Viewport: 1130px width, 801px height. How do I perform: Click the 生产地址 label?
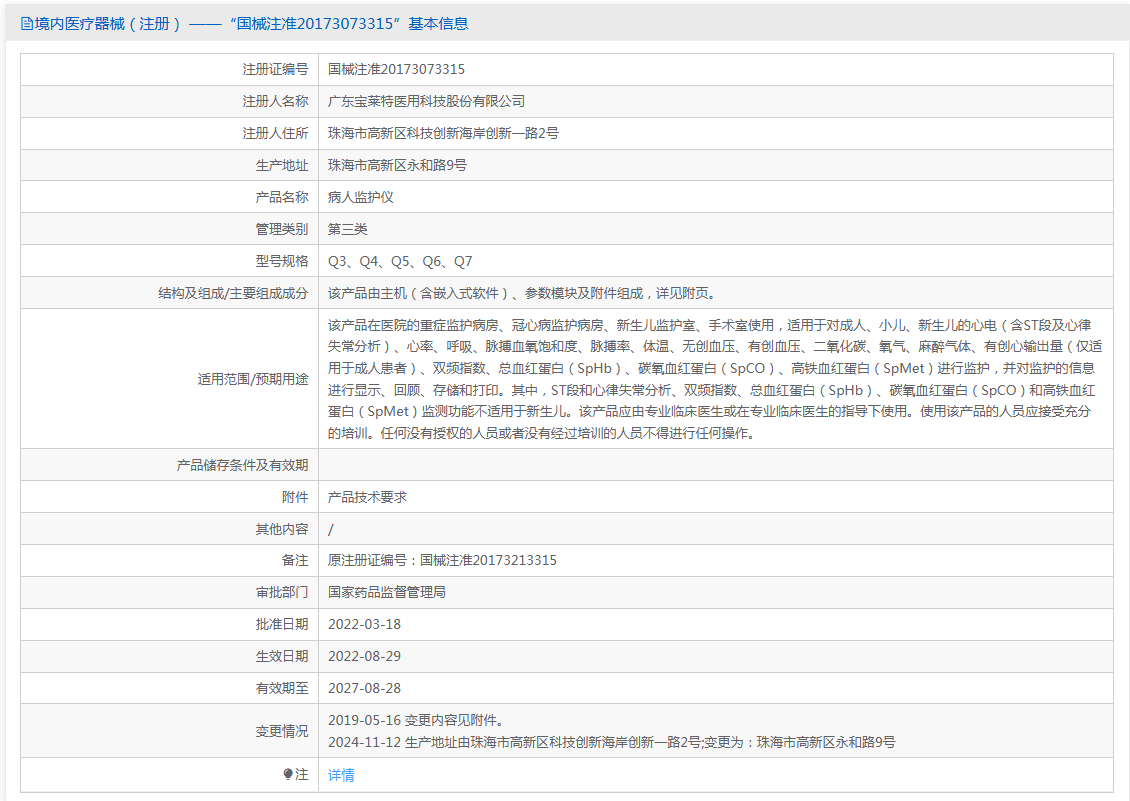[x=282, y=165]
